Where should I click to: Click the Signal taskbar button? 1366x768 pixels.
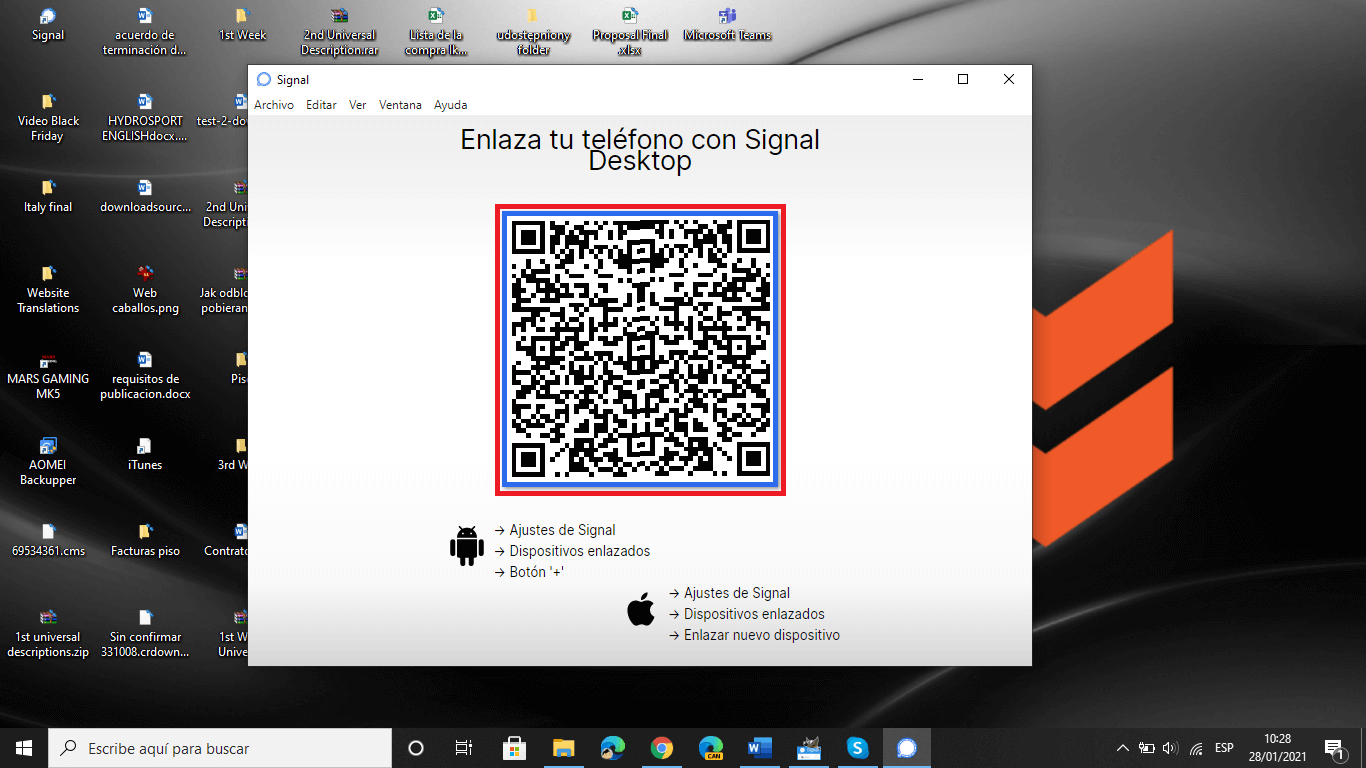pyautogui.click(x=906, y=748)
